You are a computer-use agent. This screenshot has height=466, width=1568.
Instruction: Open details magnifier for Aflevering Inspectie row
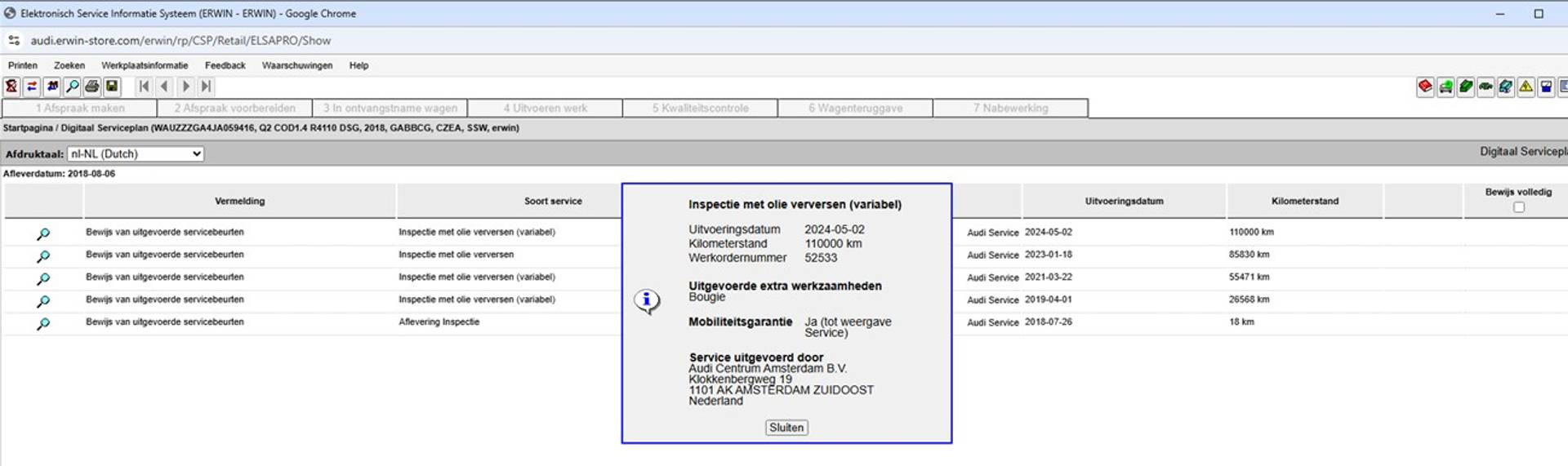[43, 323]
